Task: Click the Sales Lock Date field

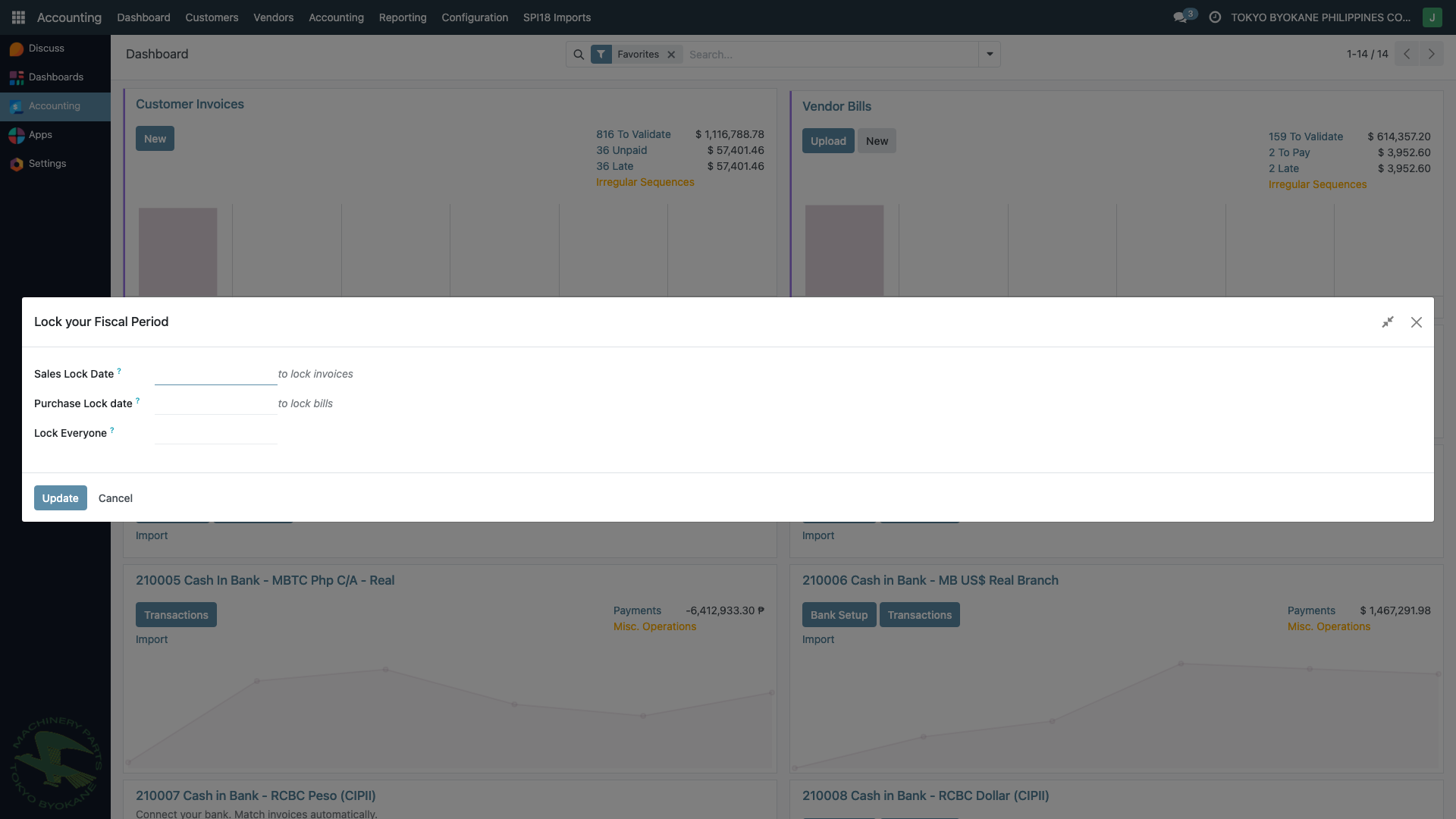Action: (215, 374)
